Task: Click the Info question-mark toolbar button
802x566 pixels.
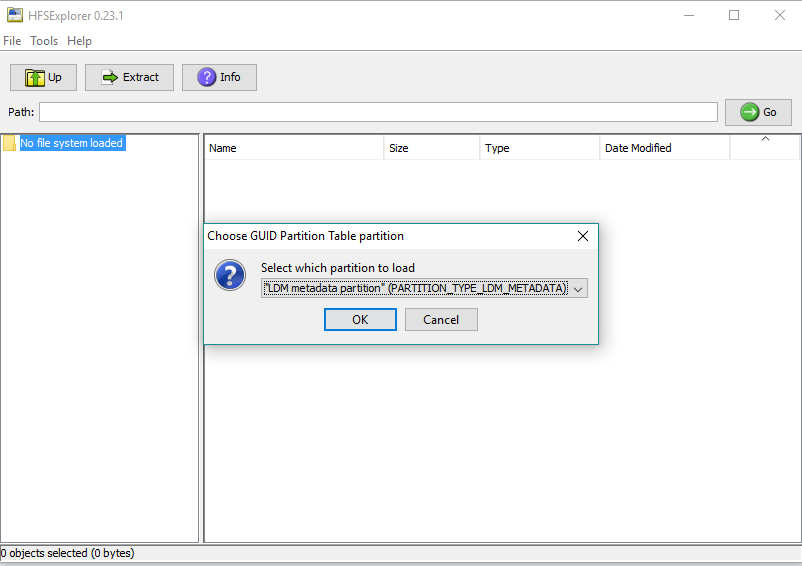Action: coord(219,78)
